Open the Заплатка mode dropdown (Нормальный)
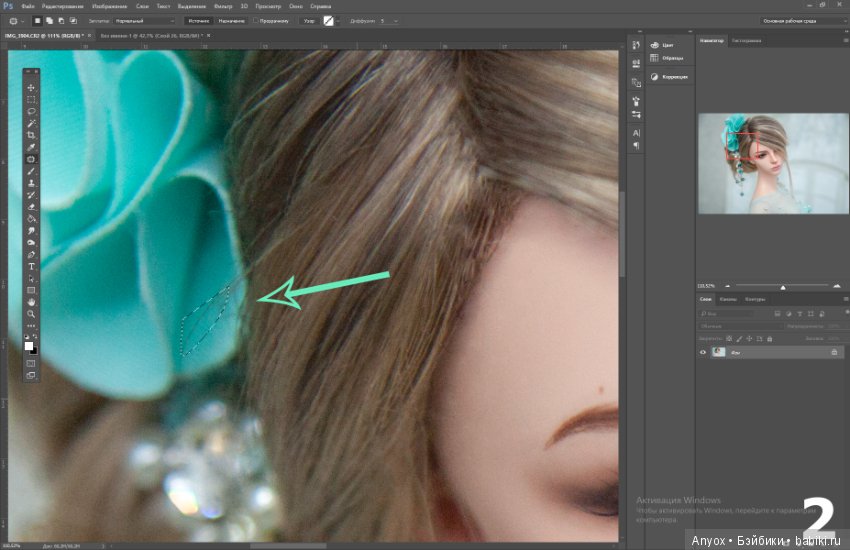 point(144,21)
